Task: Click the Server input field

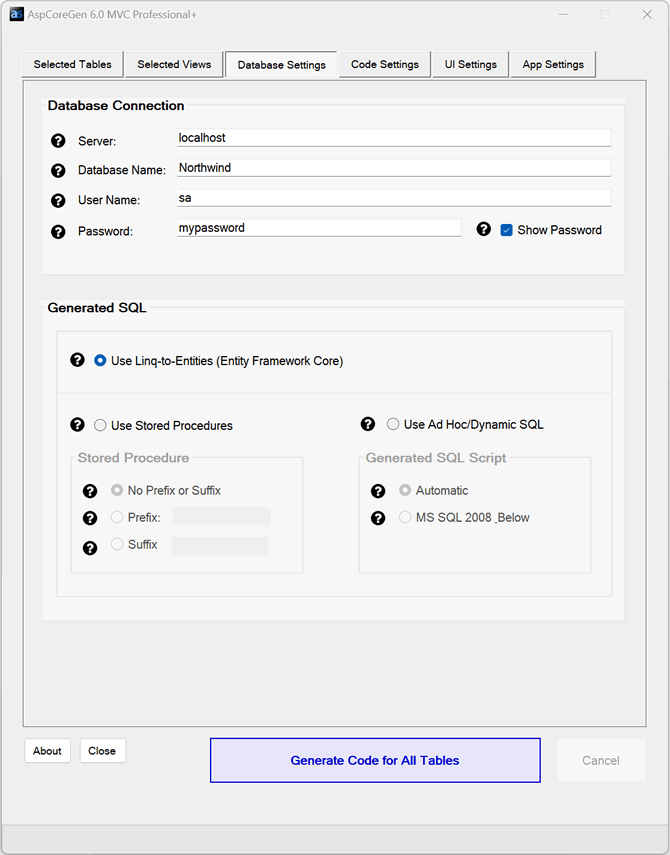Action: click(394, 138)
